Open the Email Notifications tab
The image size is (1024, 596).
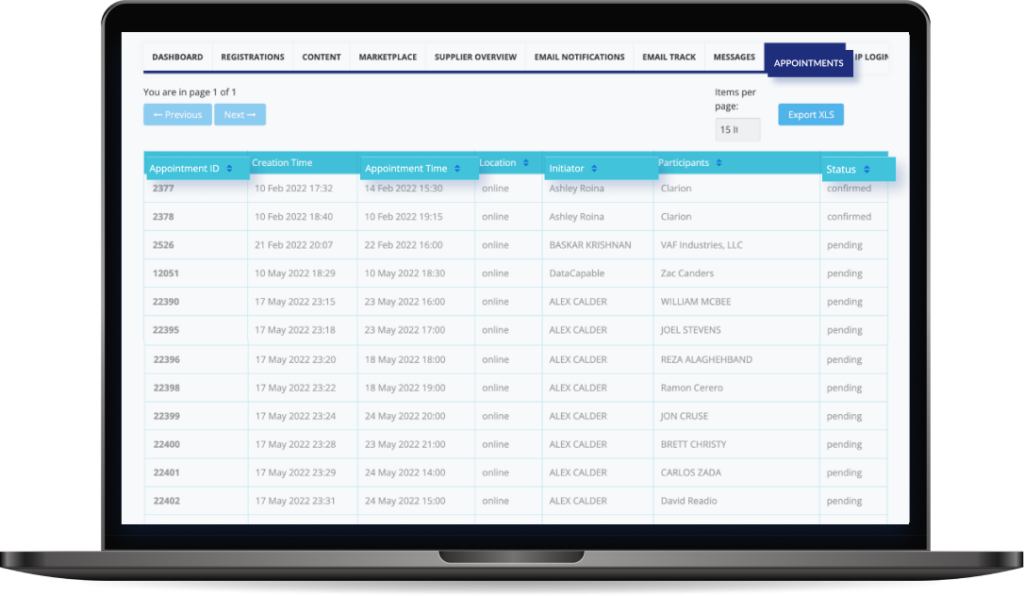[x=579, y=57]
